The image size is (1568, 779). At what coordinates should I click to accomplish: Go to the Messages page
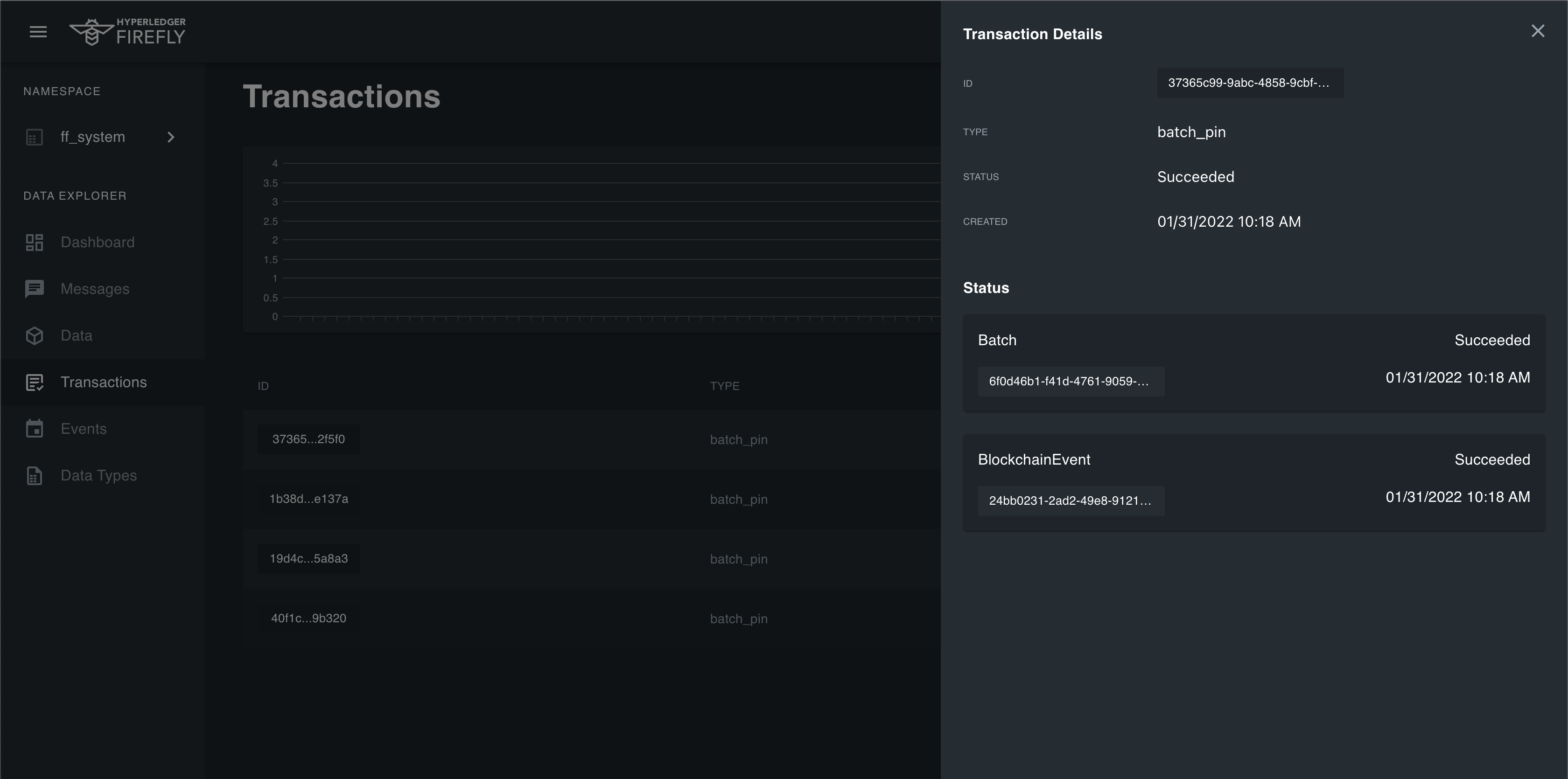pos(95,288)
